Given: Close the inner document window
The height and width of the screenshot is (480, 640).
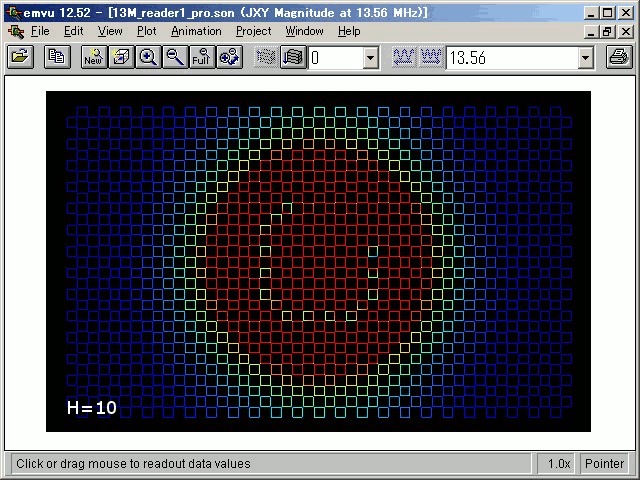Looking at the screenshot, I should 625,31.
